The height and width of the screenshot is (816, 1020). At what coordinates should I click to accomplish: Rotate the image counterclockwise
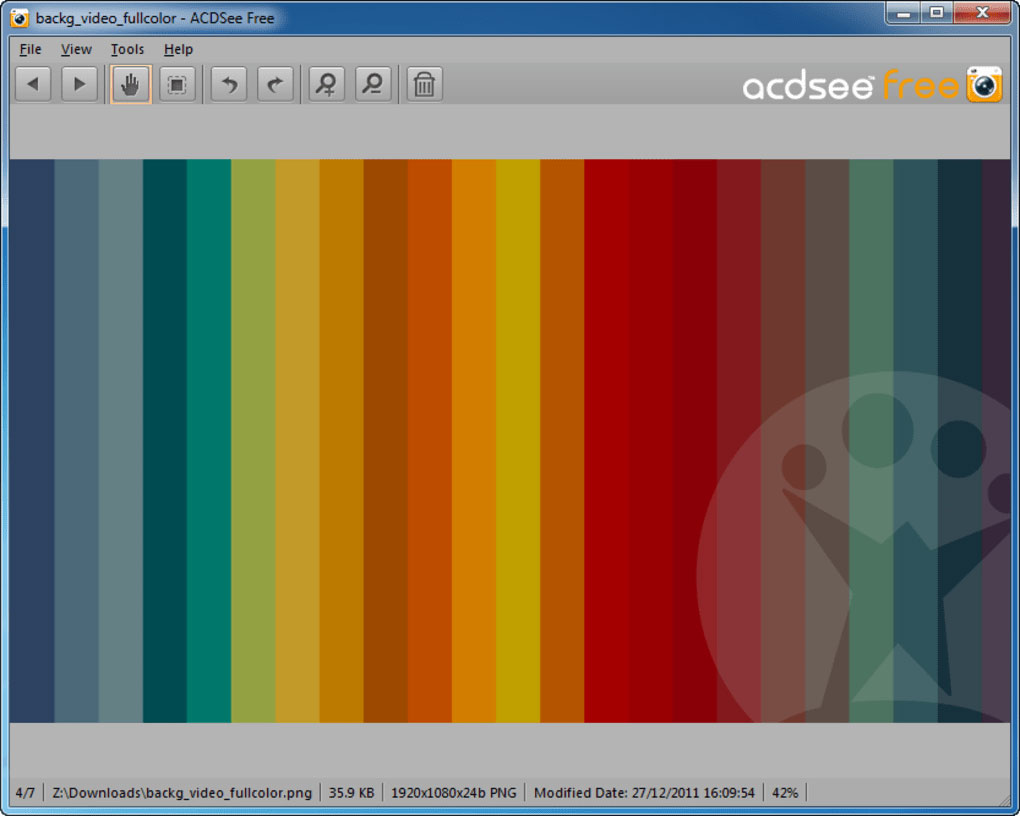click(227, 84)
